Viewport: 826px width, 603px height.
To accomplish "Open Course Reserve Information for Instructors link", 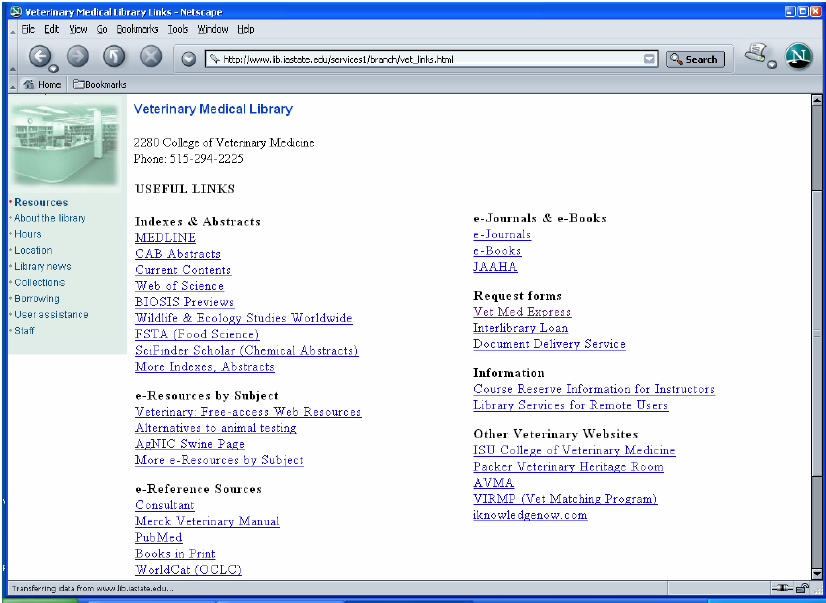I will pyautogui.click(x=594, y=389).
